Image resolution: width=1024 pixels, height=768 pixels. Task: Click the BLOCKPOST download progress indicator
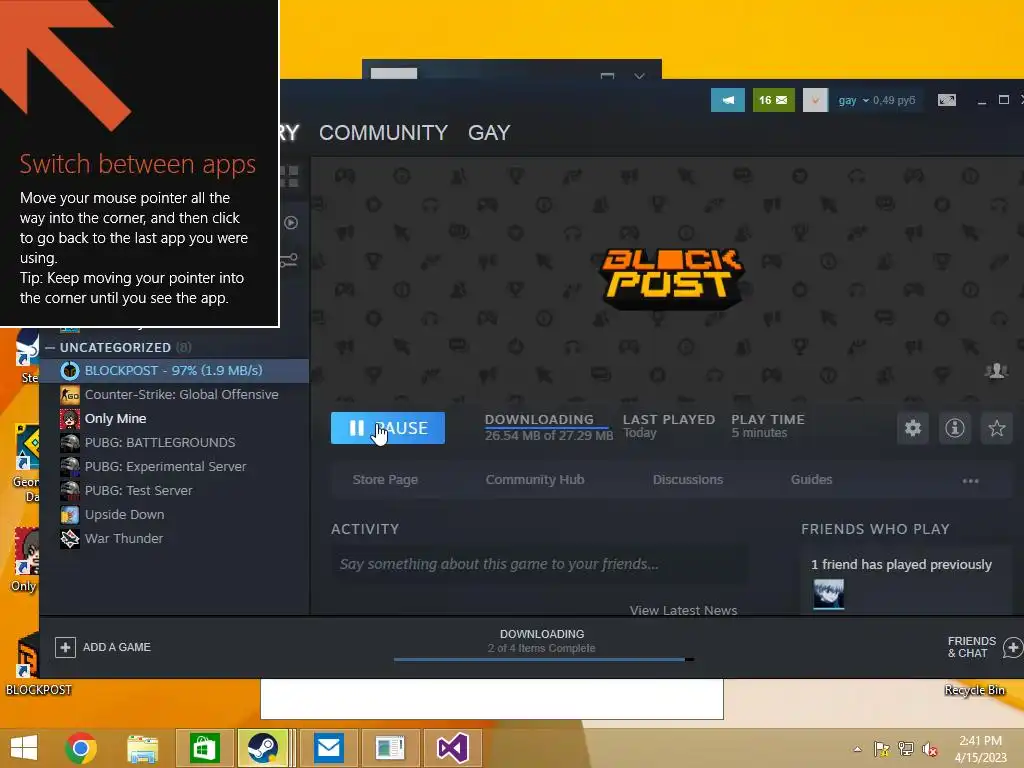549,427
